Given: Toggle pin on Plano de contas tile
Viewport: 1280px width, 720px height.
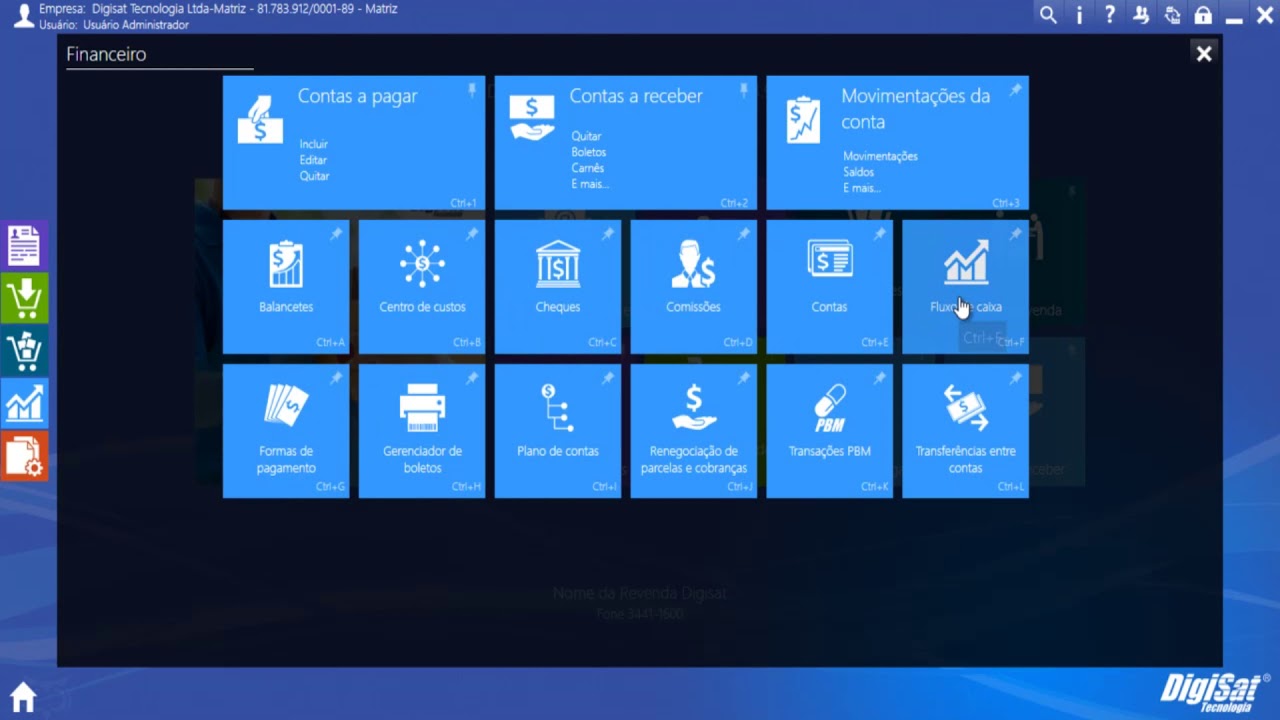Looking at the screenshot, I should [608, 378].
